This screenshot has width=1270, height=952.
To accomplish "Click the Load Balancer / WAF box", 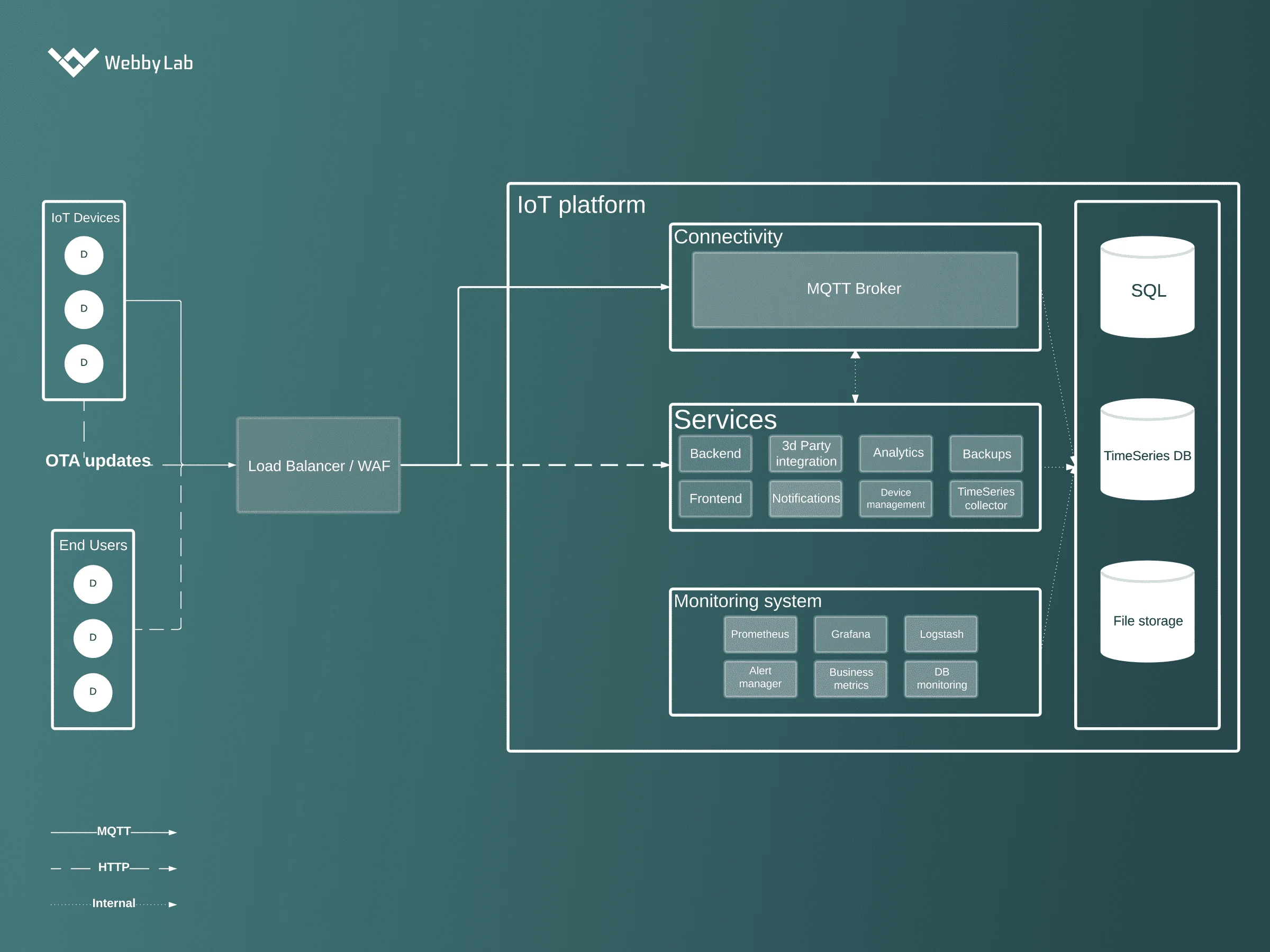I will pyautogui.click(x=319, y=465).
